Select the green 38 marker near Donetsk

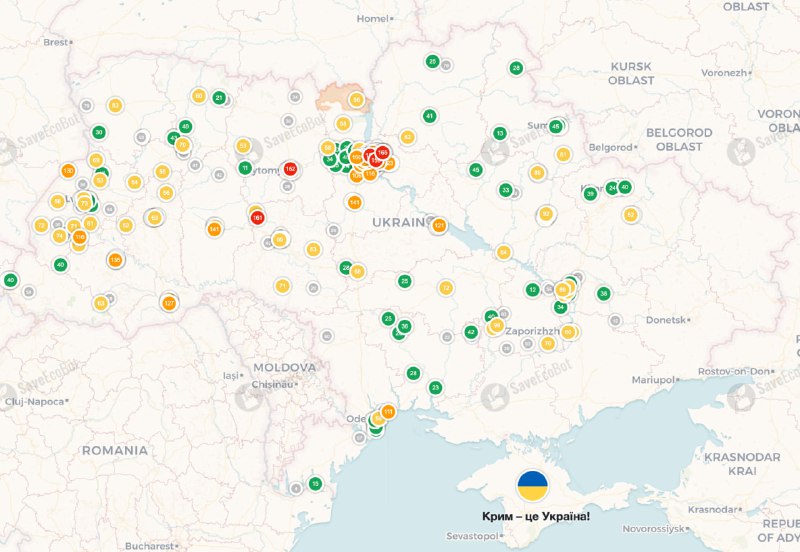603,293
